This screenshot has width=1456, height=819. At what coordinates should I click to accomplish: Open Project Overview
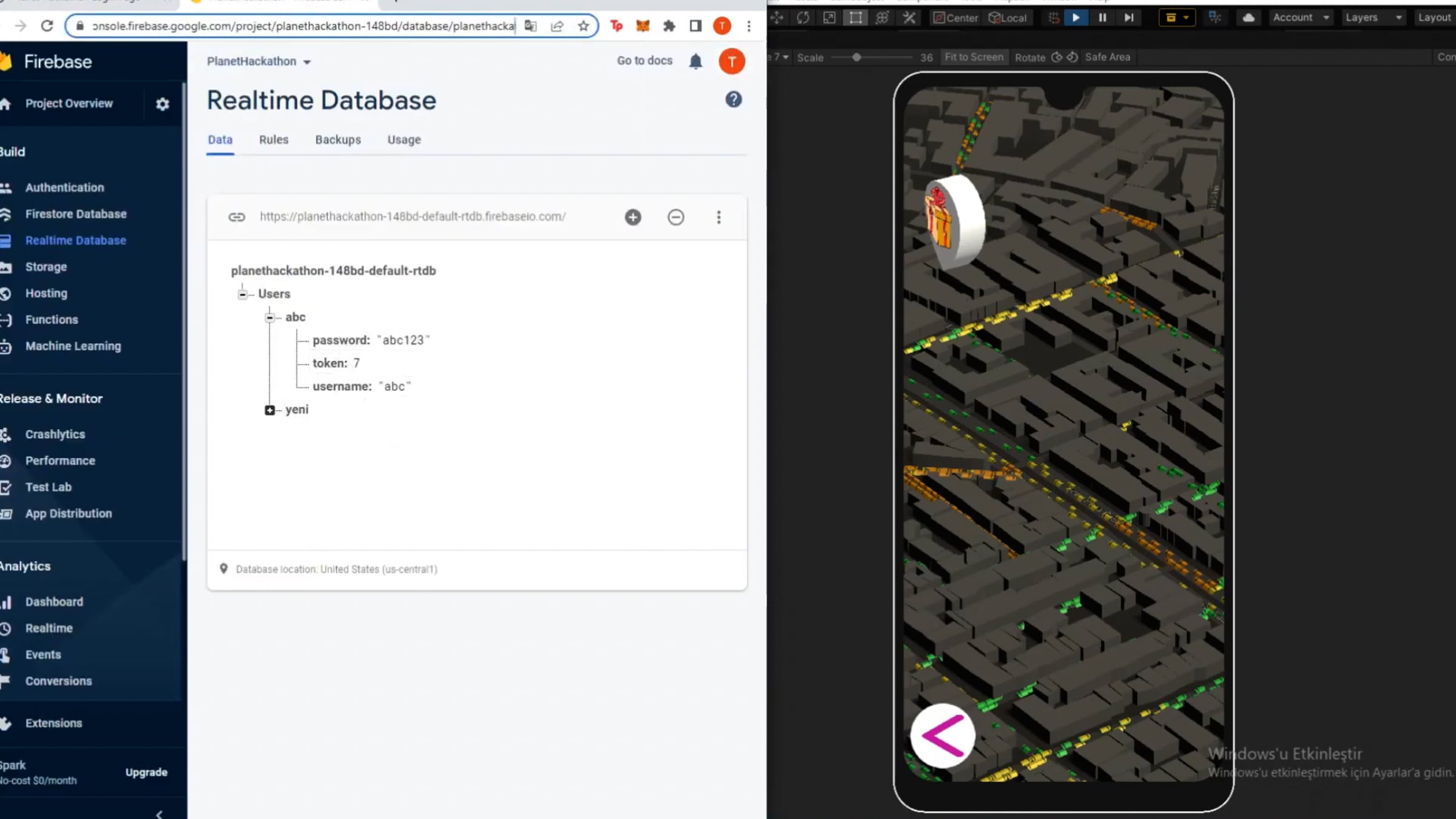coord(69,104)
